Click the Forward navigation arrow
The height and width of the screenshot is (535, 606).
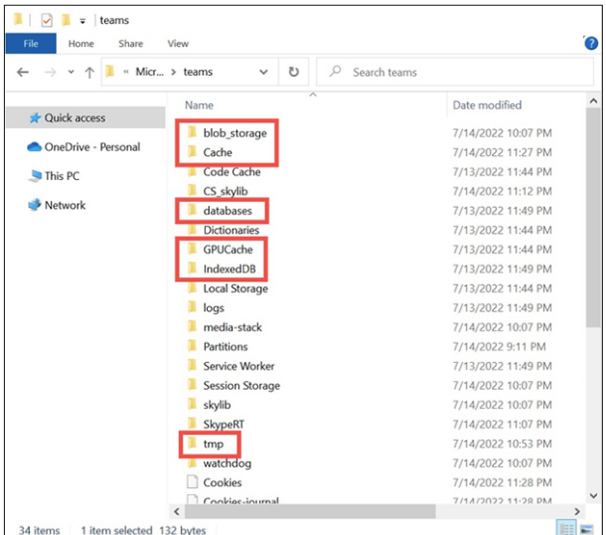click(x=50, y=72)
